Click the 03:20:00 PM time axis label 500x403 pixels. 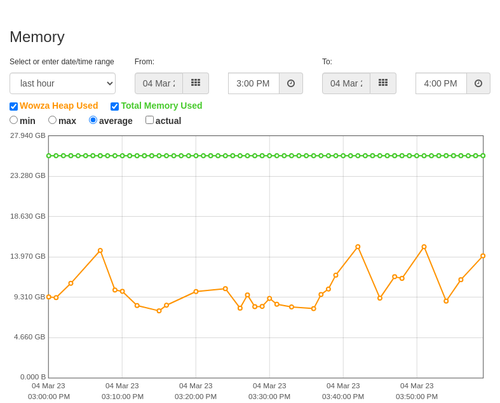click(196, 397)
